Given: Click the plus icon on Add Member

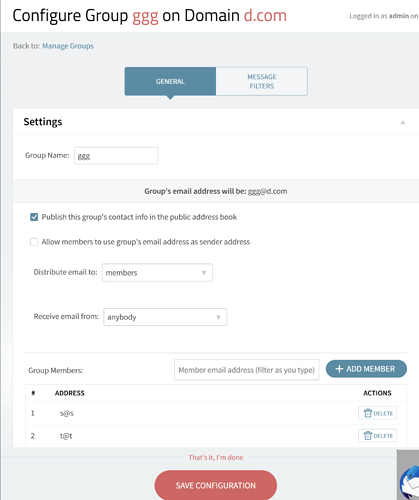Looking at the screenshot, I should click(x=339, y=369).
